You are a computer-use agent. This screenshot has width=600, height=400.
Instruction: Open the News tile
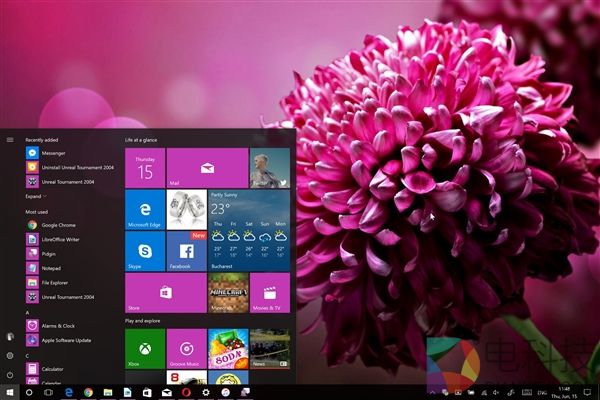[x=270, y=349]
